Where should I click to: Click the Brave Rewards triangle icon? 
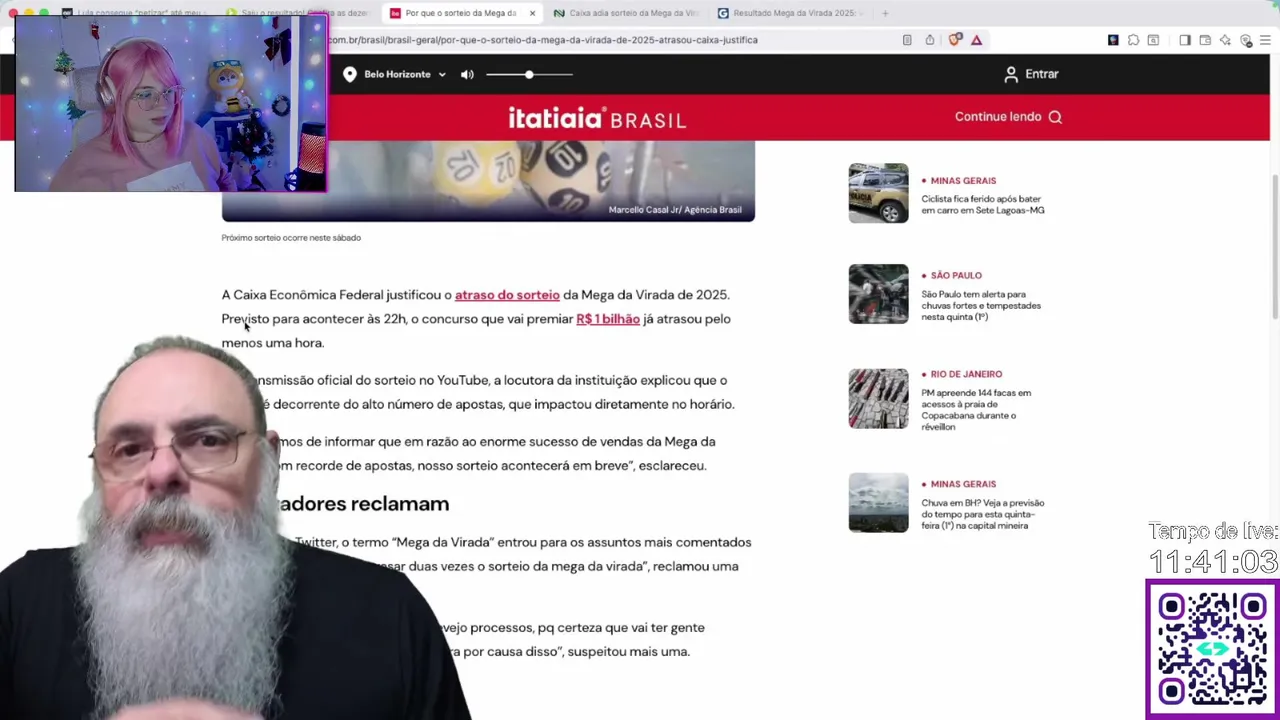pyautogui.click(x=977, y=40)
